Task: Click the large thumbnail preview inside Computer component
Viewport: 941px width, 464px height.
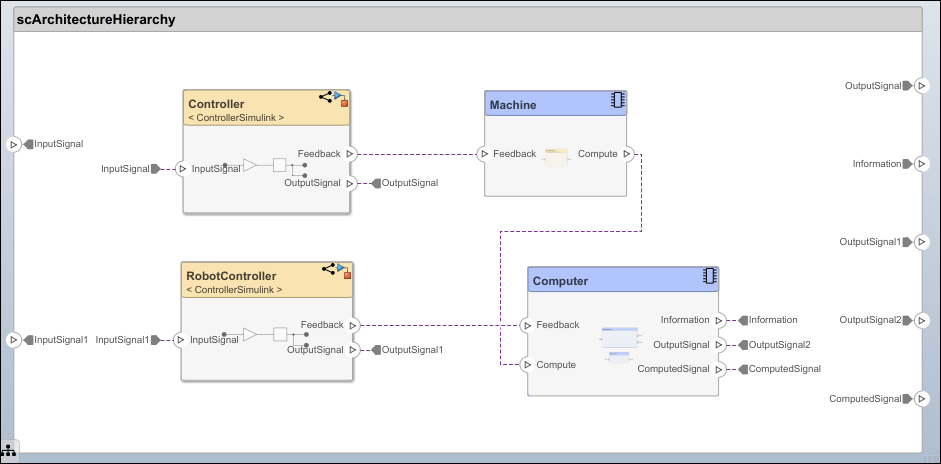Action: coord(619,337)
